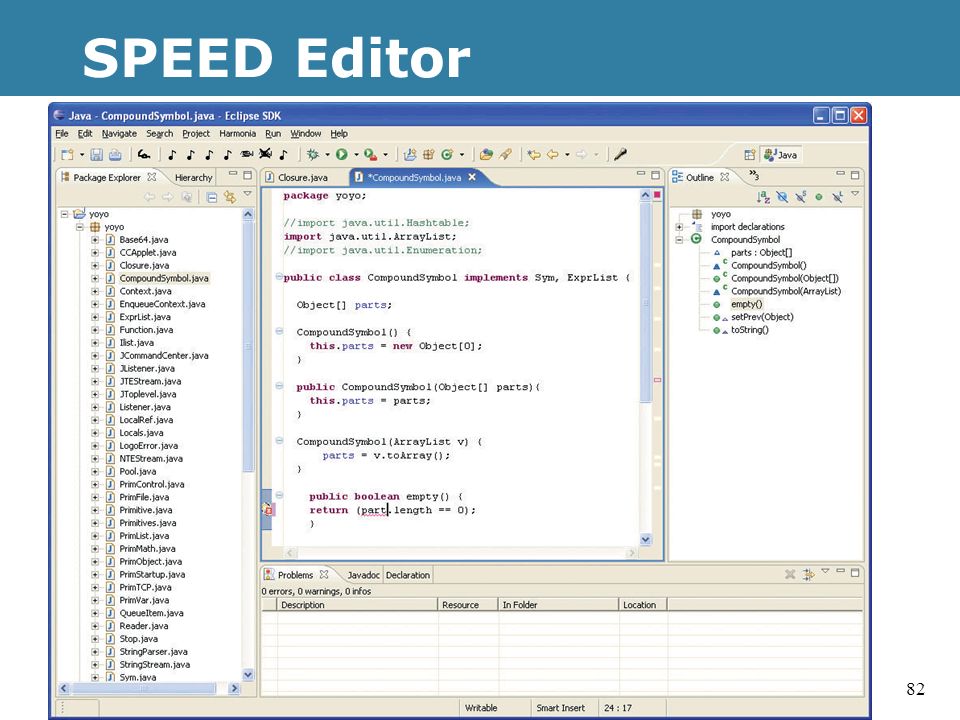Click the New file wizard icon
This screenshot has height=720, width=960.
point(67,155)
